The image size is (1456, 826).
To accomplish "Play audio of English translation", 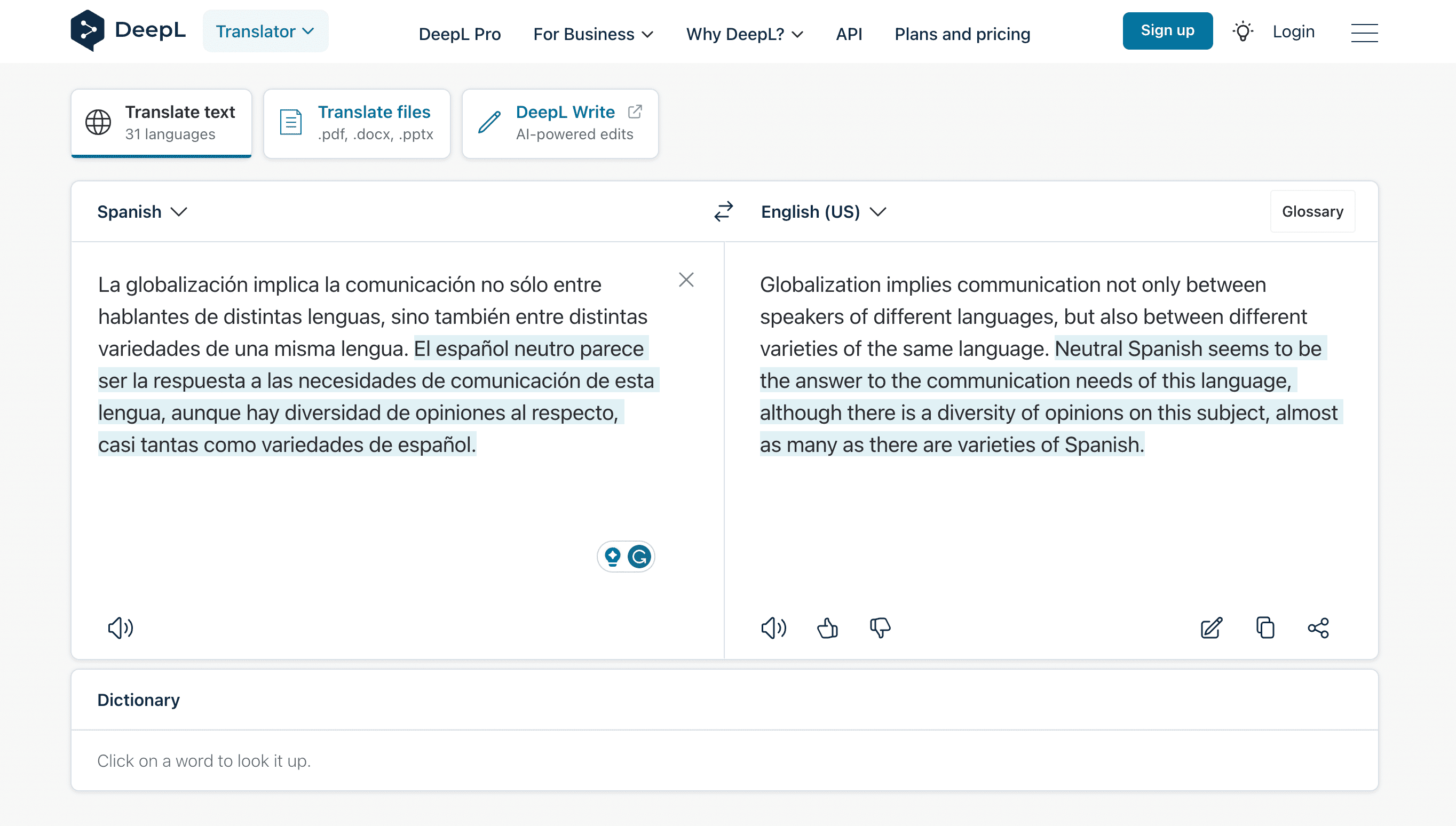I will [x=773, y=628].
